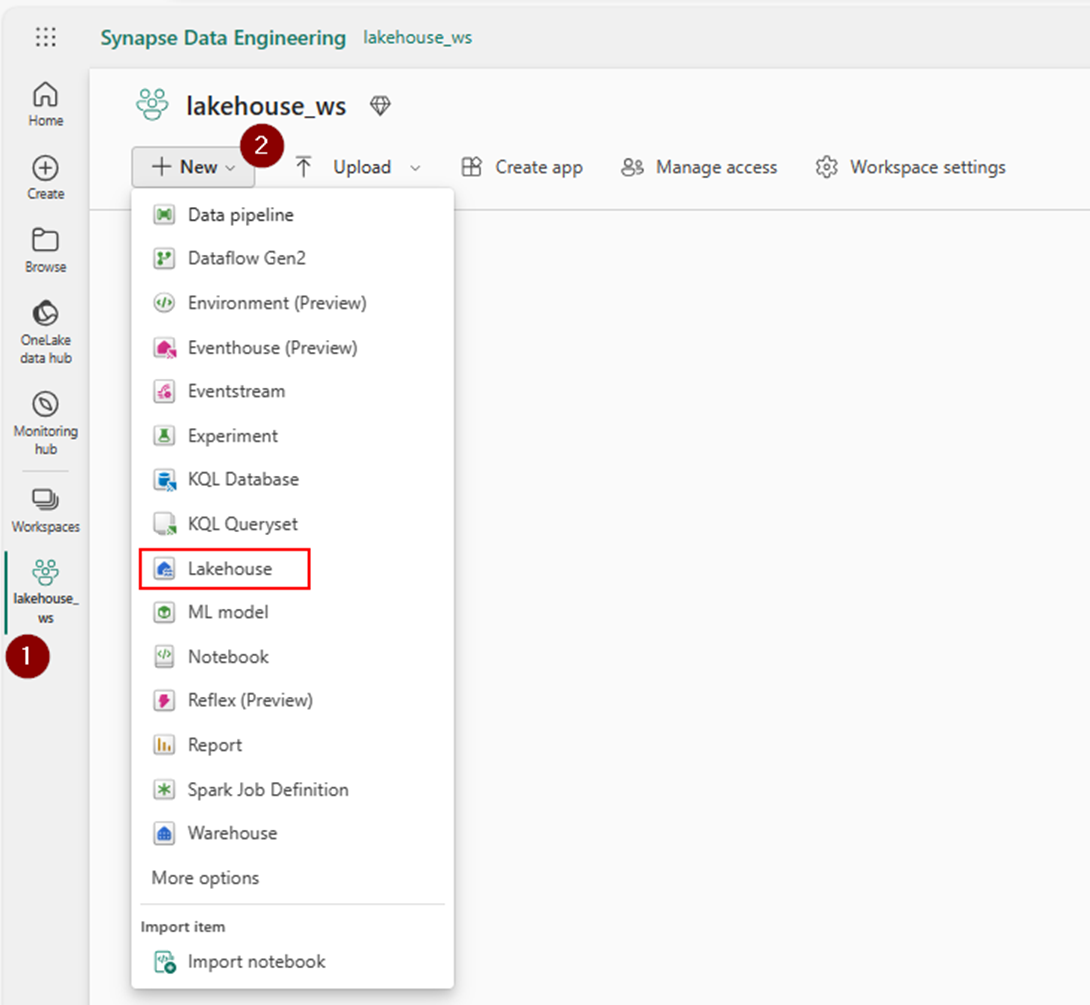Image resolution: width=1090 pixels, height=1005 pixels.
Task: Click the Spark Job Definition icon
Action: click(x=164, y=790)
